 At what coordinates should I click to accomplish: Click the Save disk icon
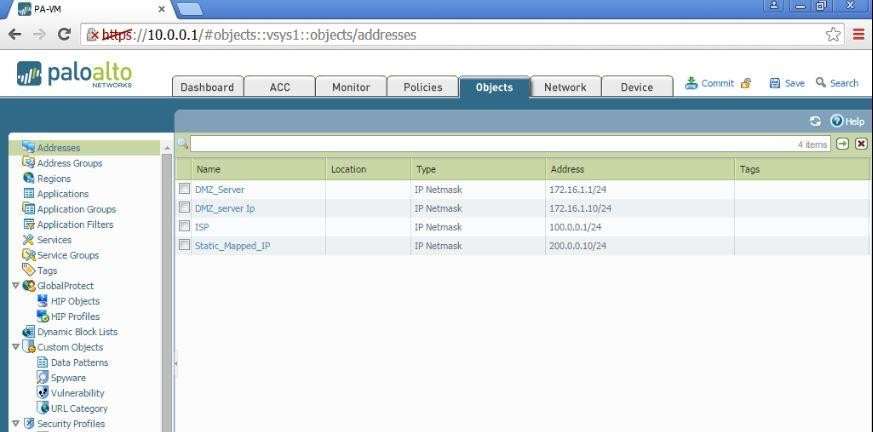pos(774,84)
